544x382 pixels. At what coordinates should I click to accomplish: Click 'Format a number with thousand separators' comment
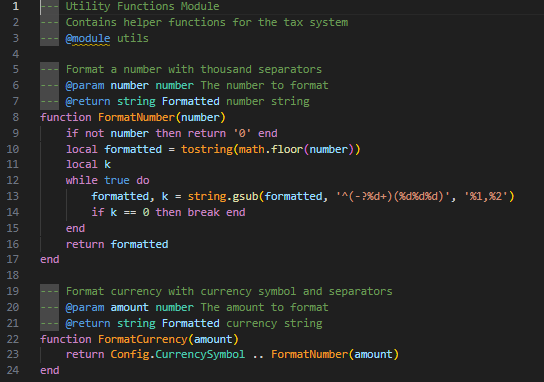click(194, 69)
